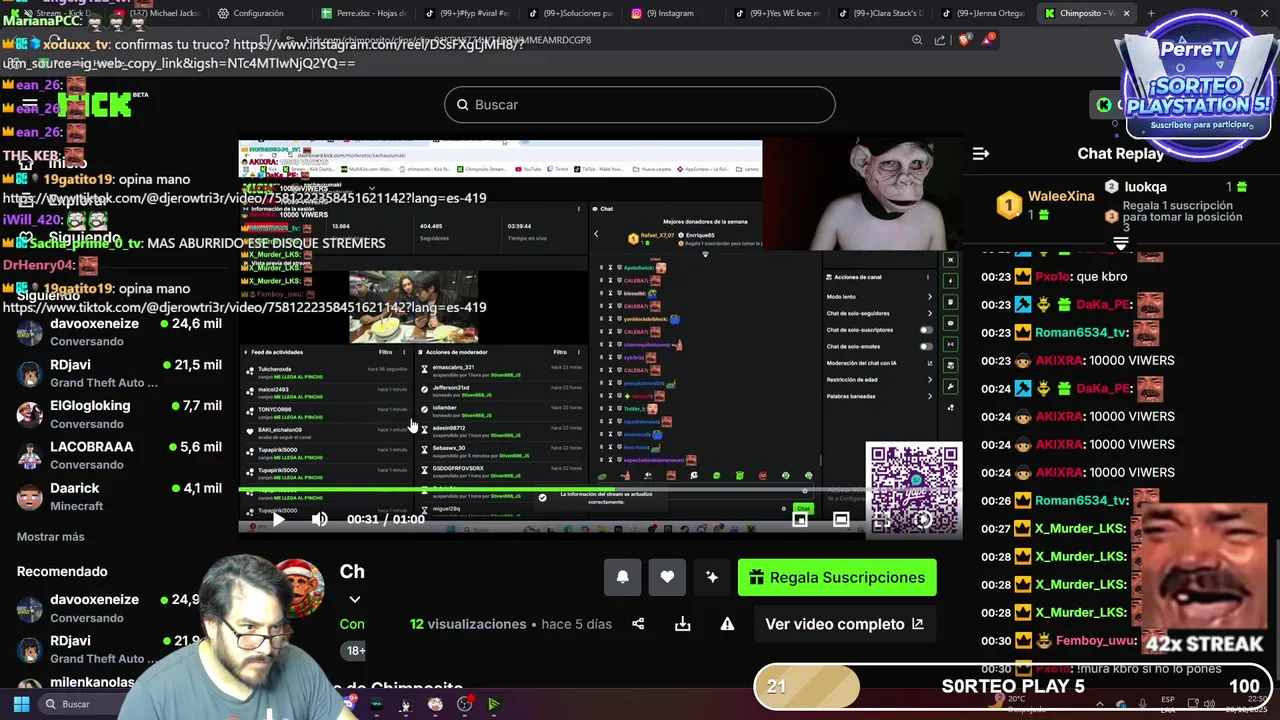1280x720 pixels.
Task: Click recommended davooxeneize channel with 24,9 viewers
Action: pos(110,608)
